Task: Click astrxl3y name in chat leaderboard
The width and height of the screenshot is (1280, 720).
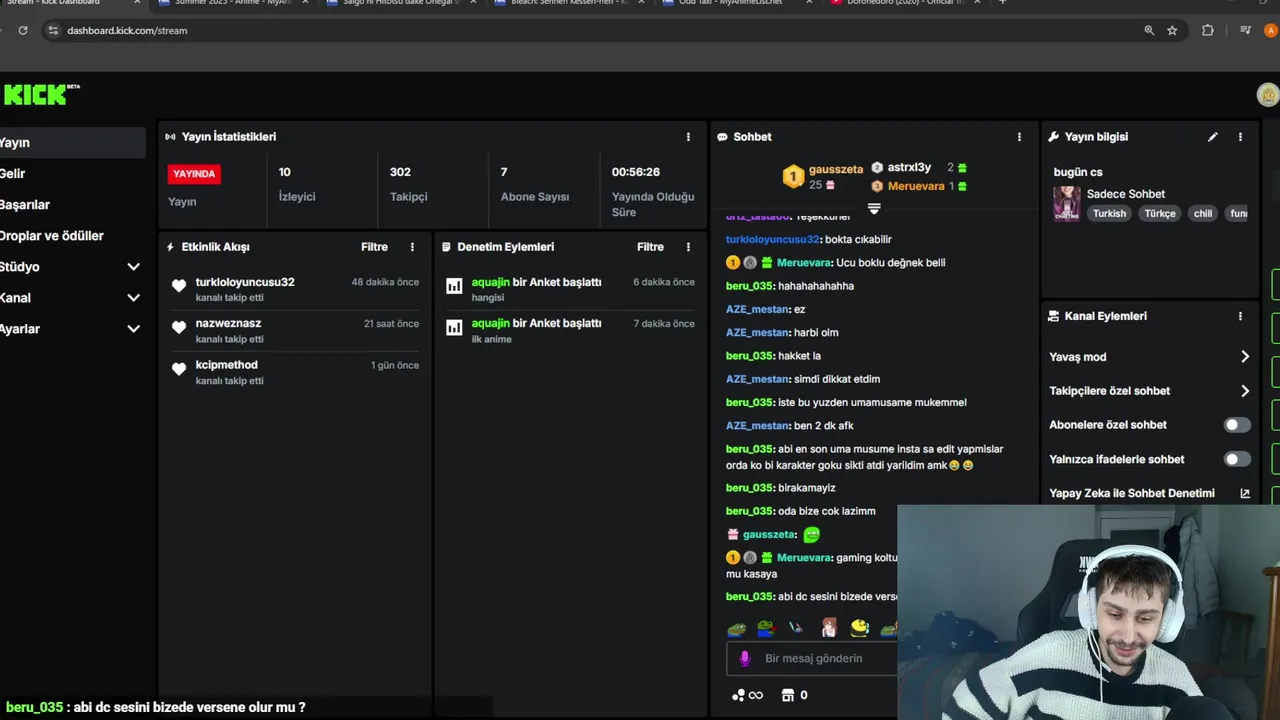Action: pos(909,168)
